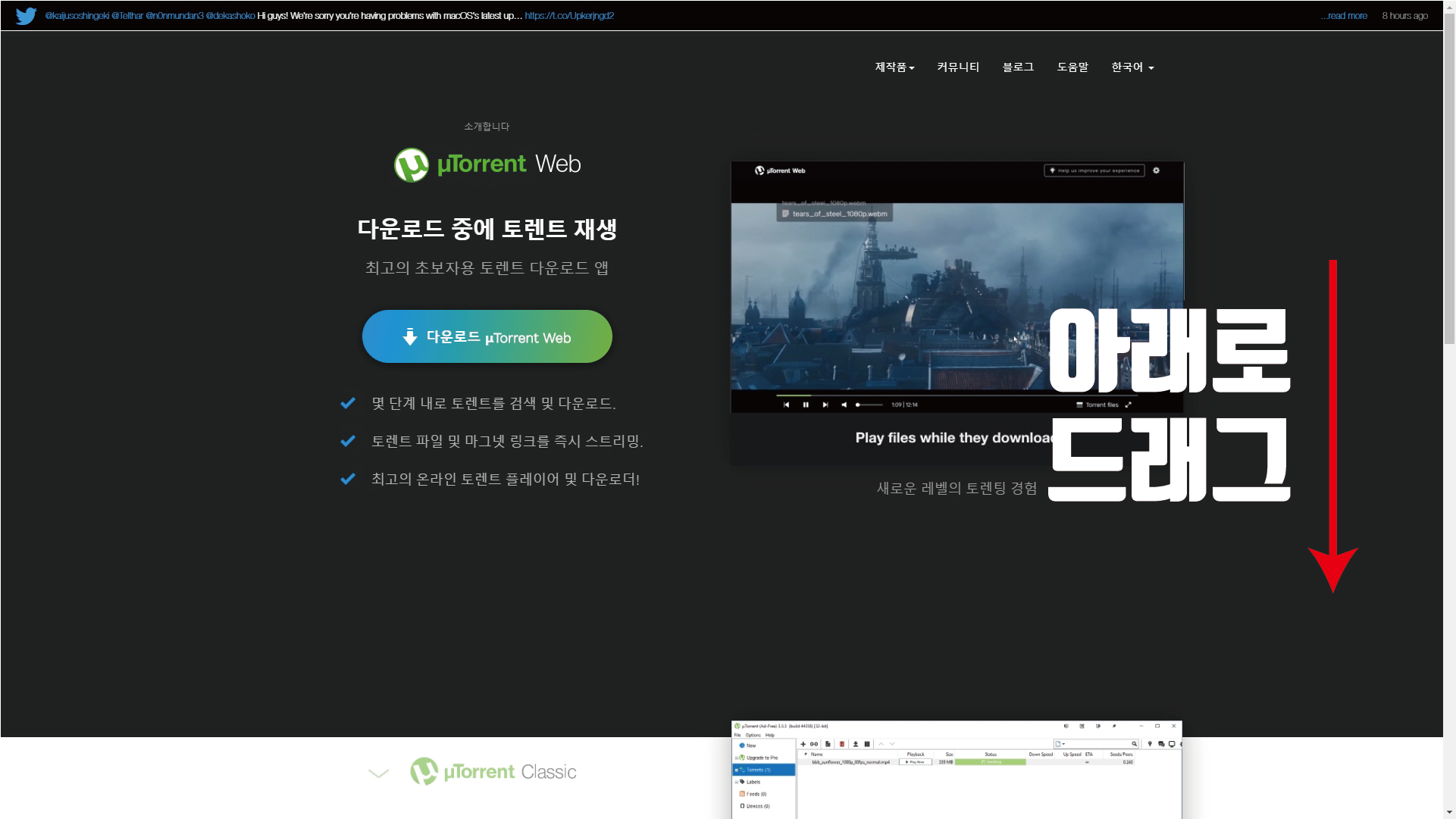
Task: Click the skip-next icon in the player
Action: [825, 405]
